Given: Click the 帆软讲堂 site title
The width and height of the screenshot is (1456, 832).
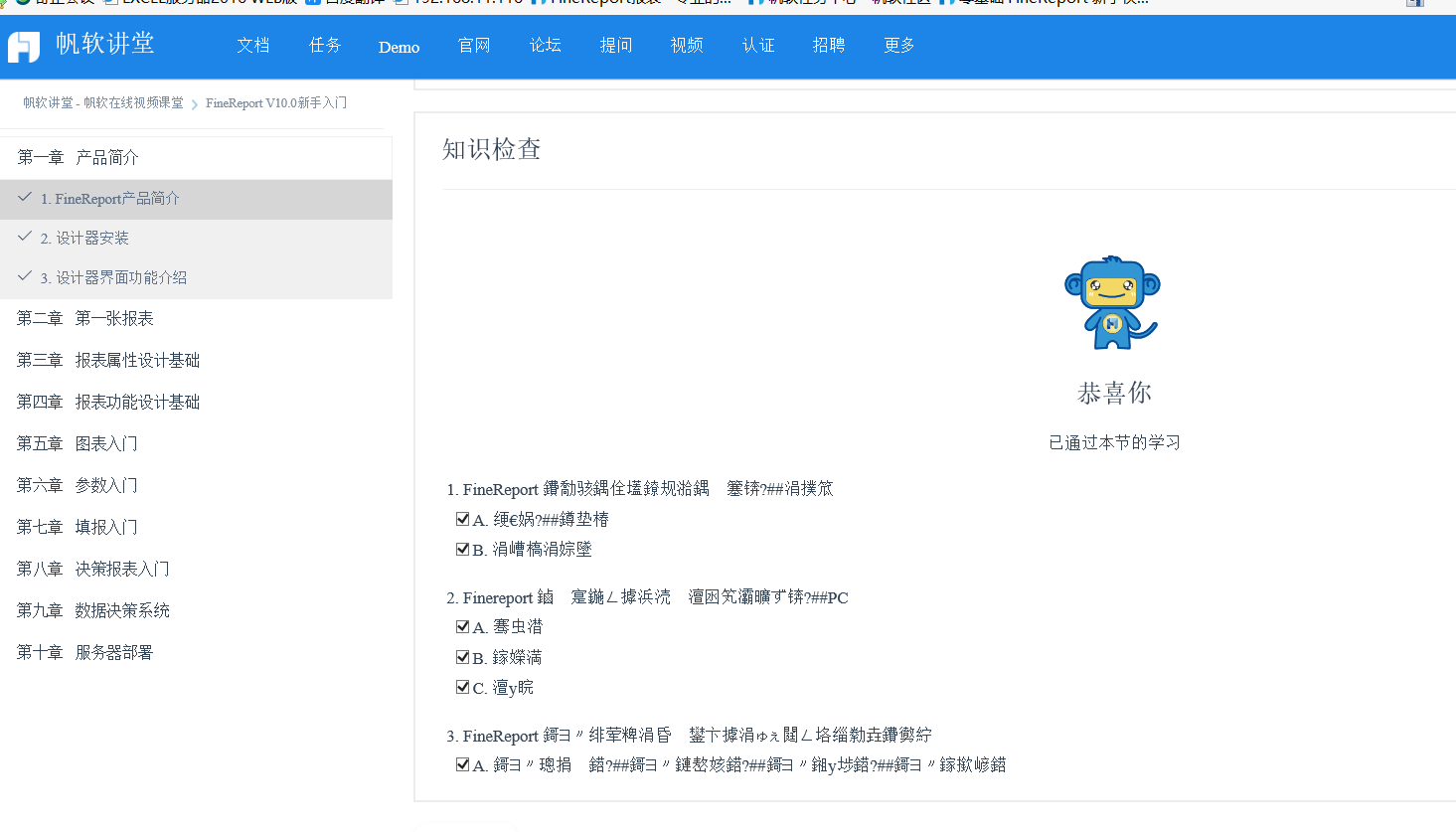Looking at the screenshot, I should (x=105, y=44).
